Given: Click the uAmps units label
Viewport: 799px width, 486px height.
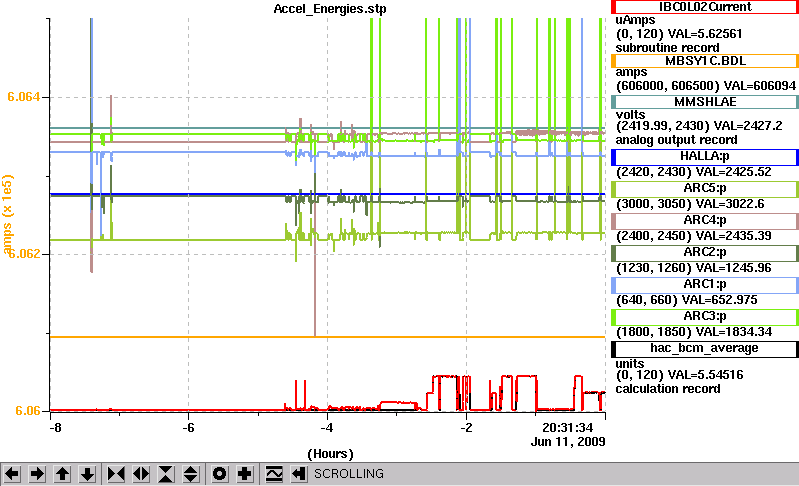Looking at the screenshot, I should coord(635,20).
